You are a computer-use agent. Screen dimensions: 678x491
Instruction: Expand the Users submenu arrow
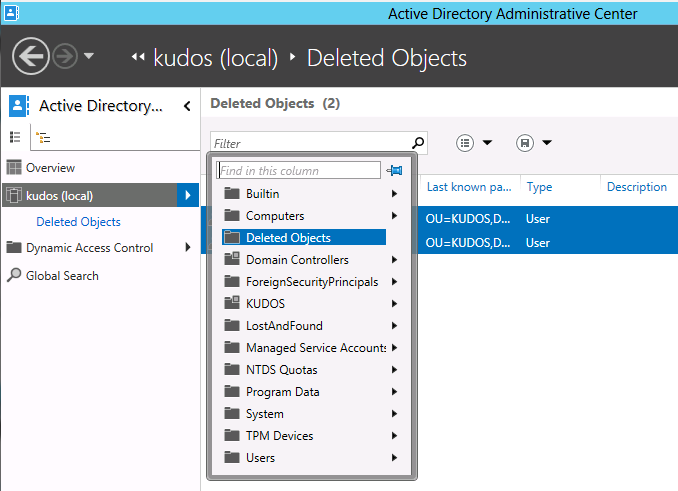(x=394, y=458)
